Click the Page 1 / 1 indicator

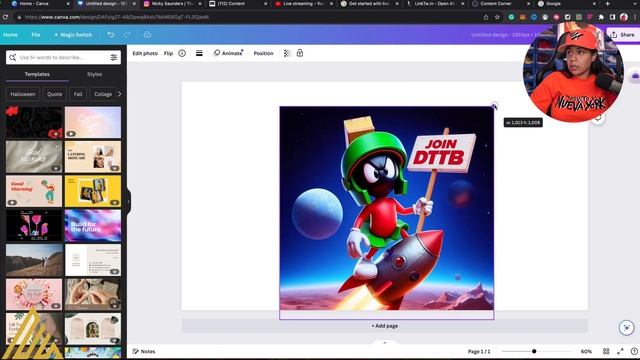click(479, 351)
